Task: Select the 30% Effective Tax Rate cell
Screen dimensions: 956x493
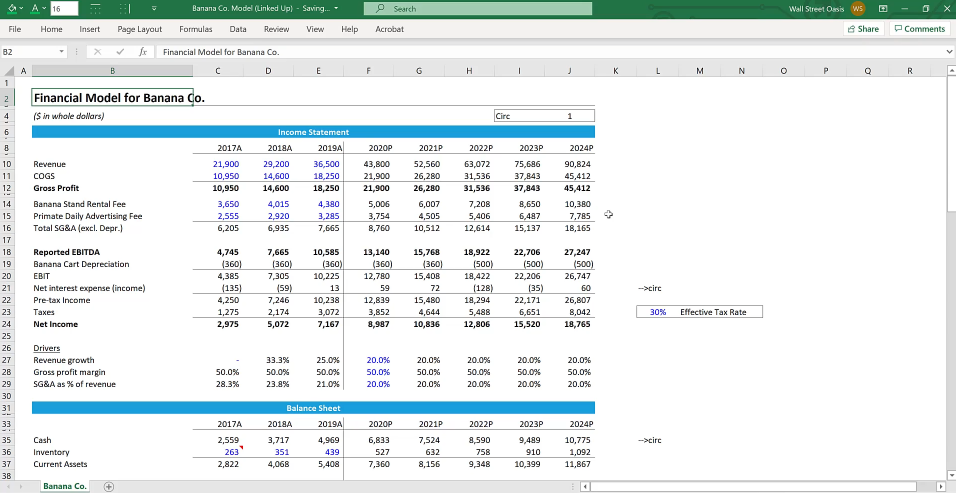Action: click(x=656, y=312)
